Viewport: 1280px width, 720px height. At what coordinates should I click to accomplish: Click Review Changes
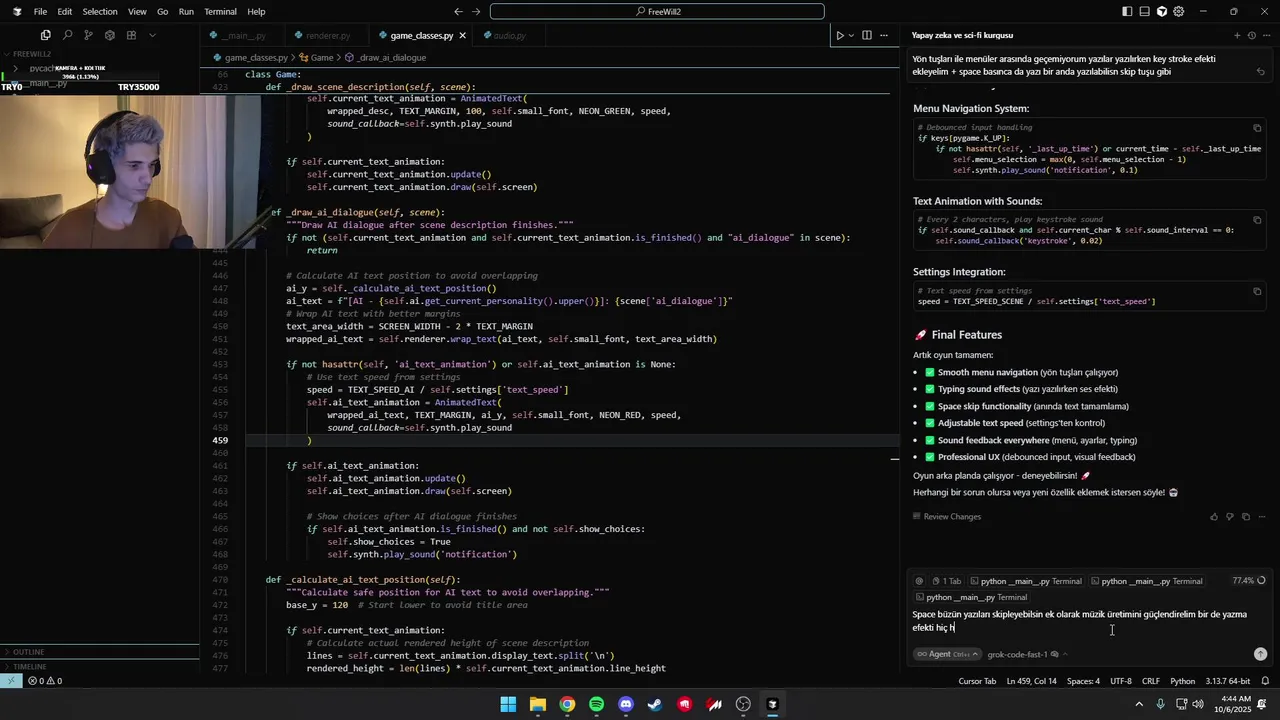(x=946, y=517)
